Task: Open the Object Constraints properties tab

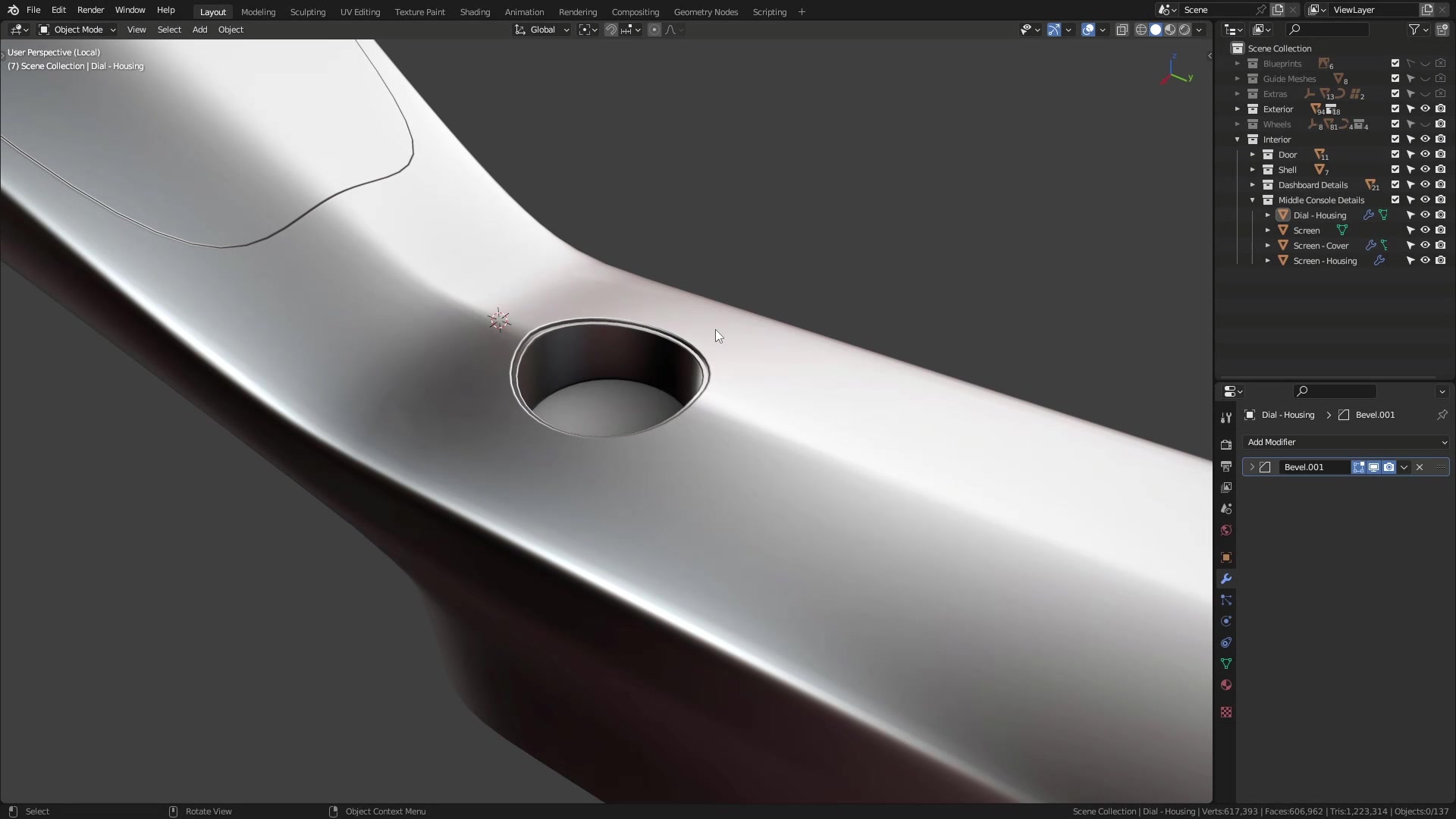Action: pos(1226,642)
